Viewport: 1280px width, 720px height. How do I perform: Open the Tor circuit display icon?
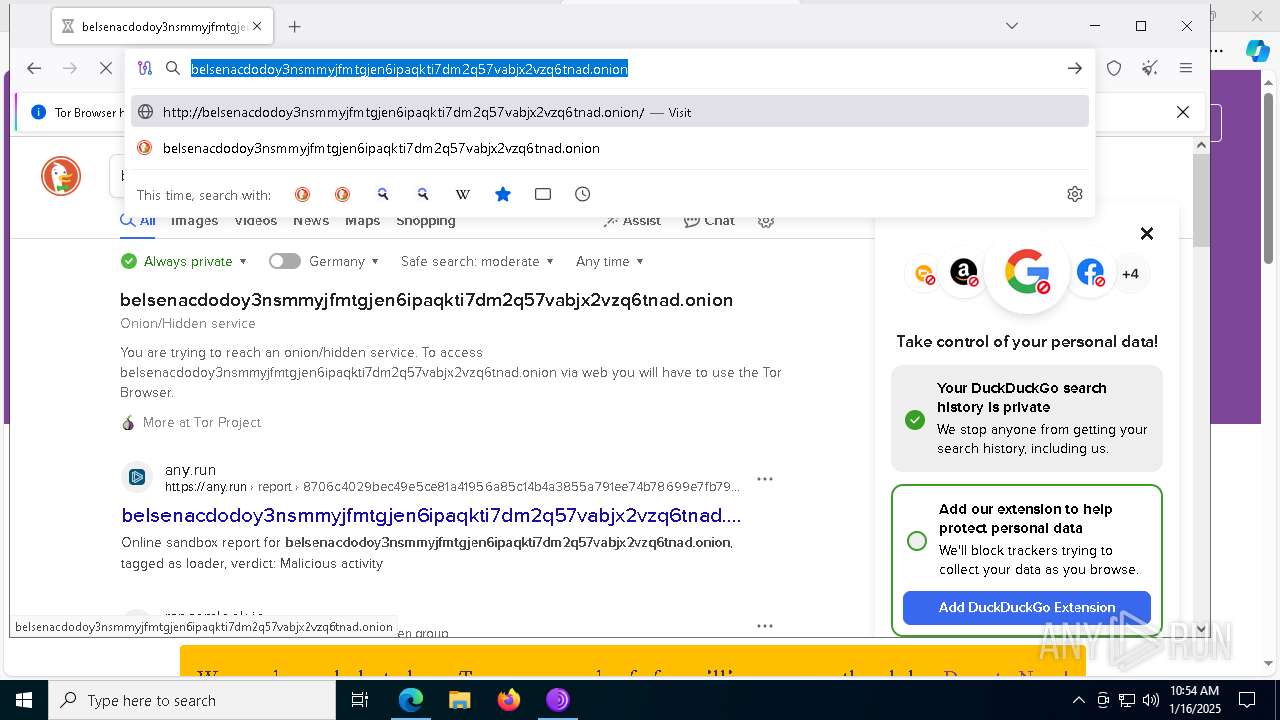point(145,68)
